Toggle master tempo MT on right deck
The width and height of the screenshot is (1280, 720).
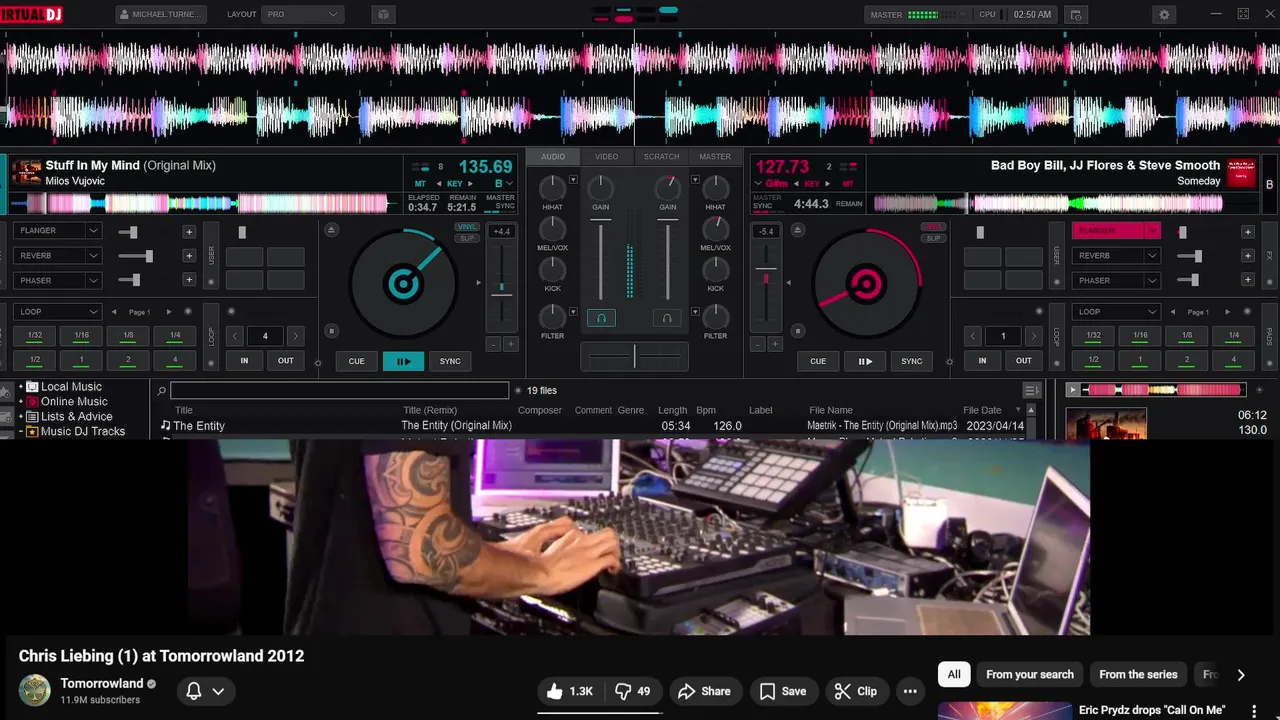[x=848, y=184]
